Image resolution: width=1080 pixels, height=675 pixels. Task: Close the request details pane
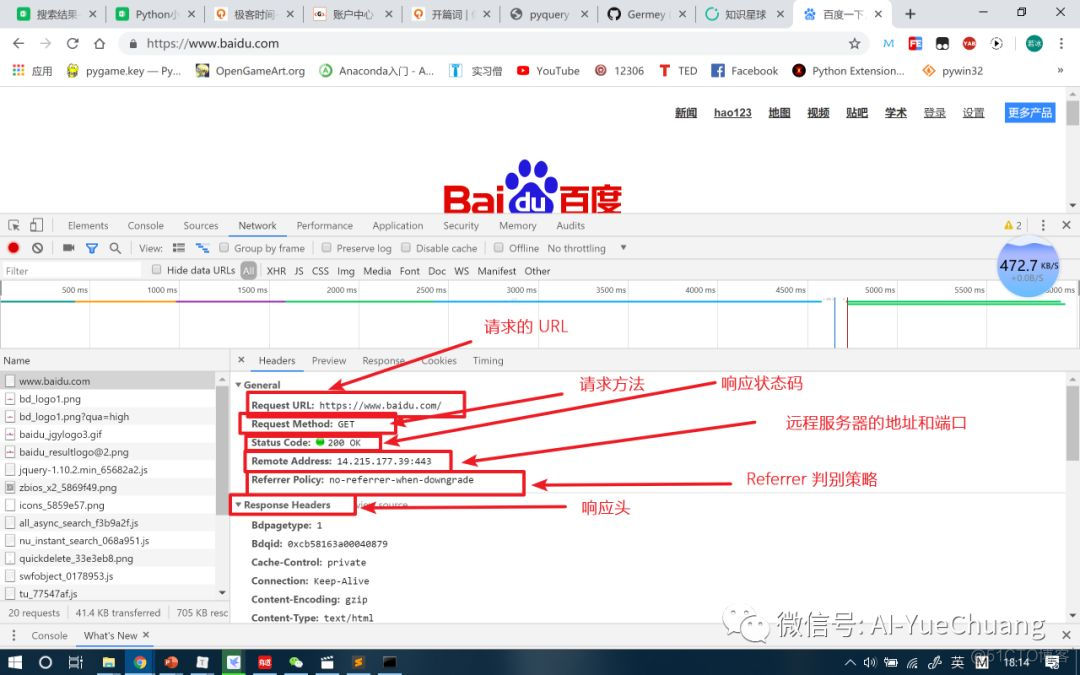241,360
